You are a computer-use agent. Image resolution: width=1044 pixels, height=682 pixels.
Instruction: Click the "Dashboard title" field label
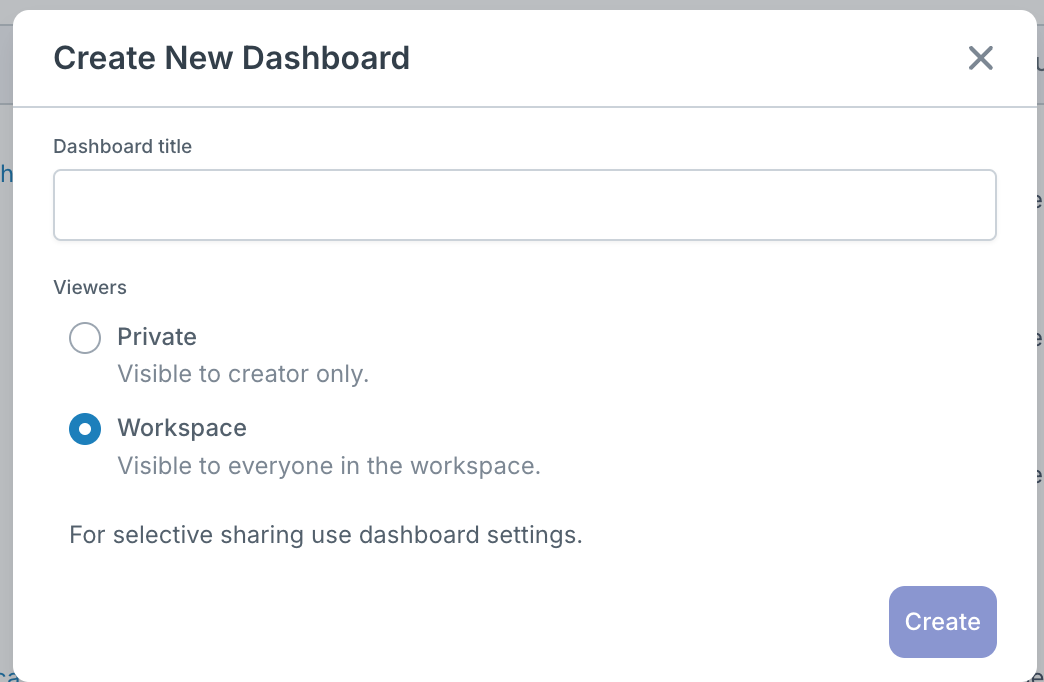122,146
